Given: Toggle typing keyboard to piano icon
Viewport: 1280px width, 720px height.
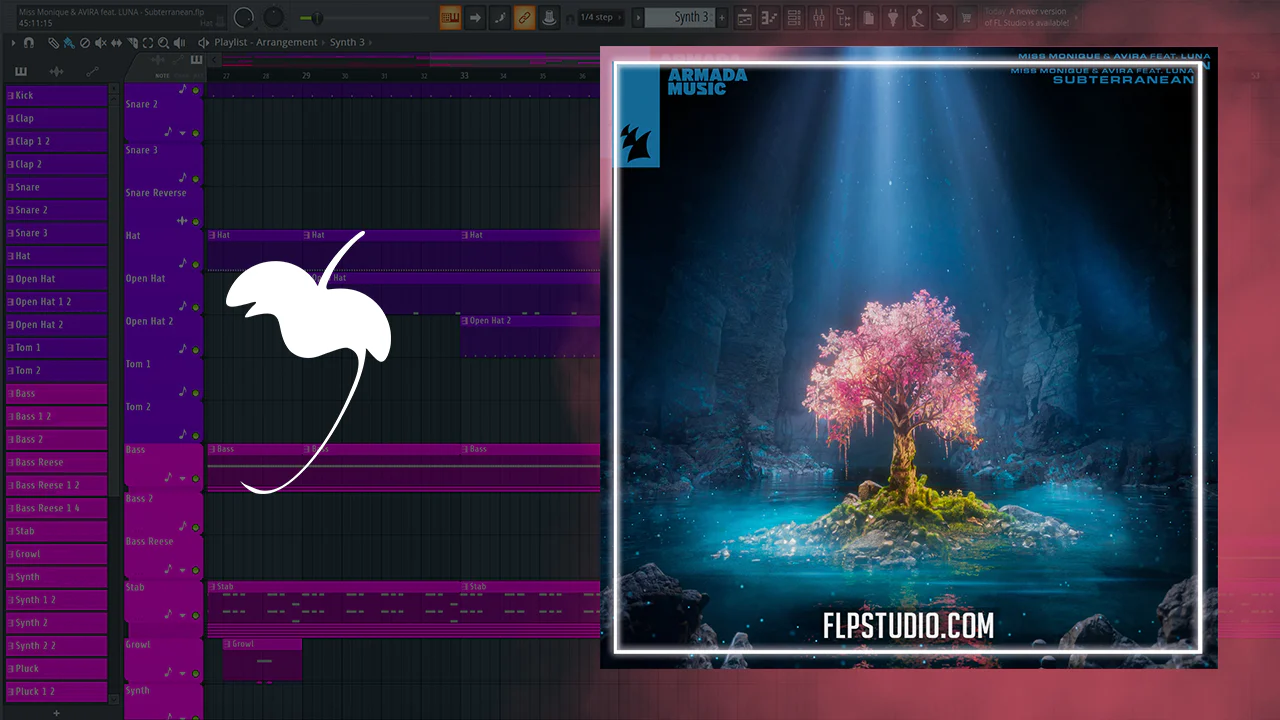Looking at the screenshot, I should [451, 17].
